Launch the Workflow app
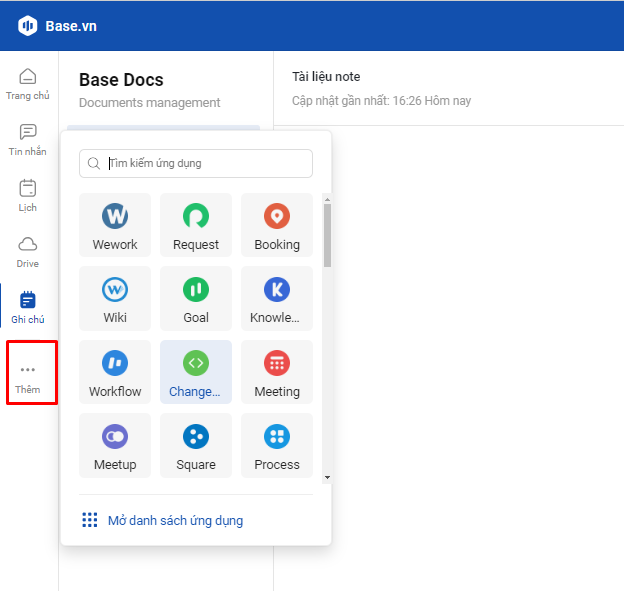Screen dimensions: 624x591 (115, 372)
